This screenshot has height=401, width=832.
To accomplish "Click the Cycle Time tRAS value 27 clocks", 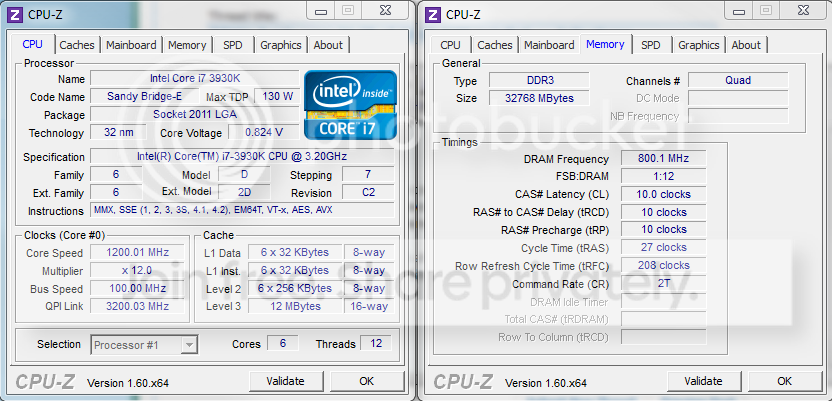I will (663, 247).
